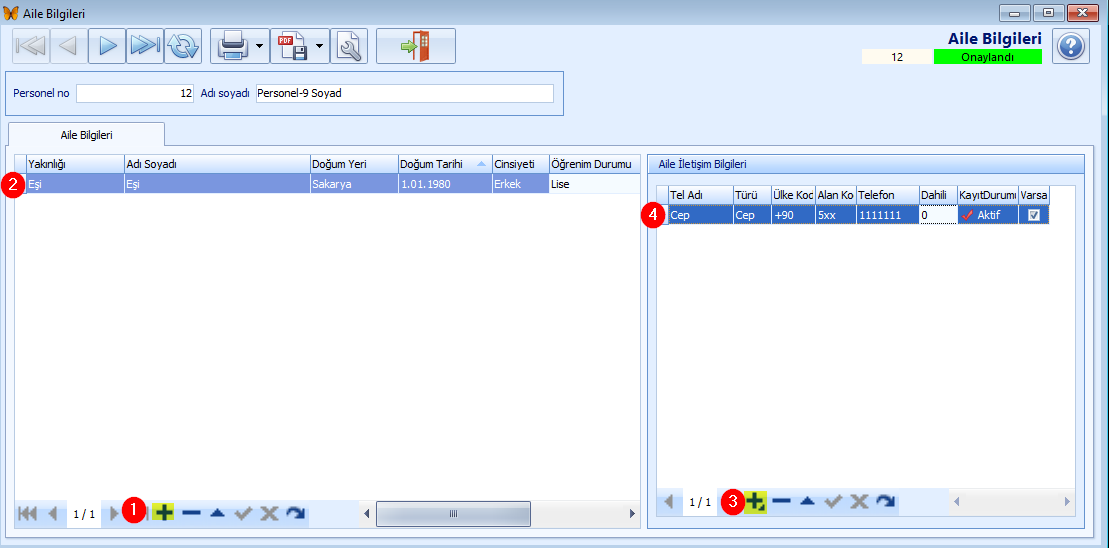Click the PDF save icon
This screenshot has width=1109, height=548.
292,46
